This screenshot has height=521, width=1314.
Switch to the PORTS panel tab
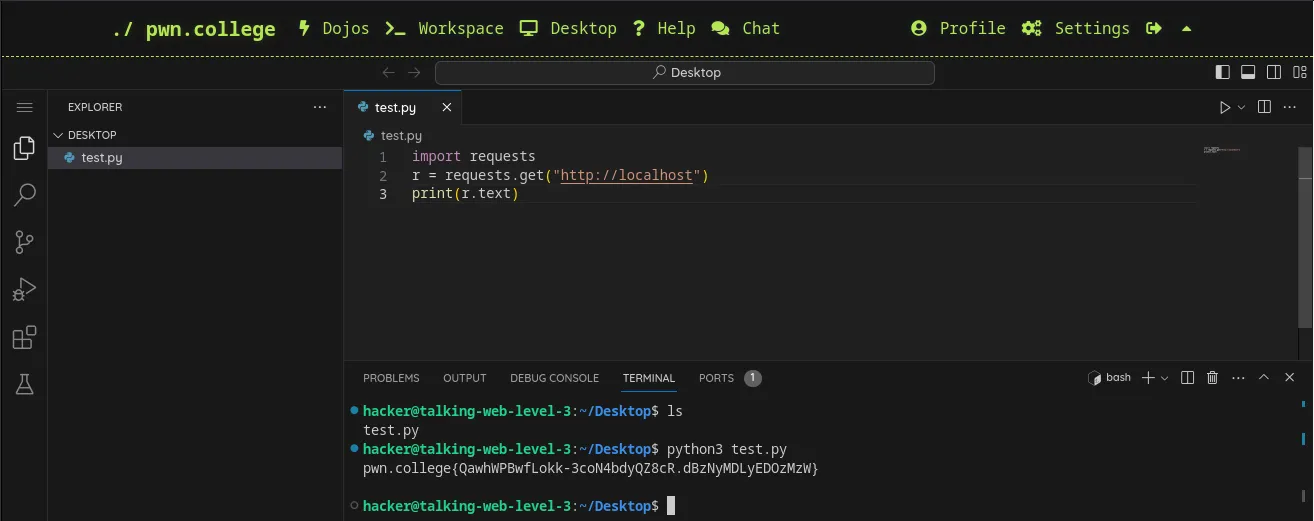click(x=716, y=378)
